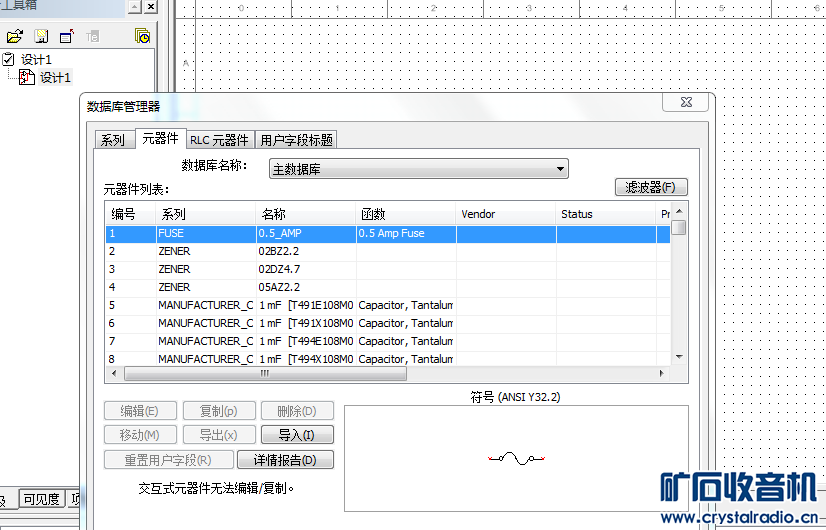Select child 设计1 schematic tree item
This screenshot has width=826, height=530.
point(55,77)
